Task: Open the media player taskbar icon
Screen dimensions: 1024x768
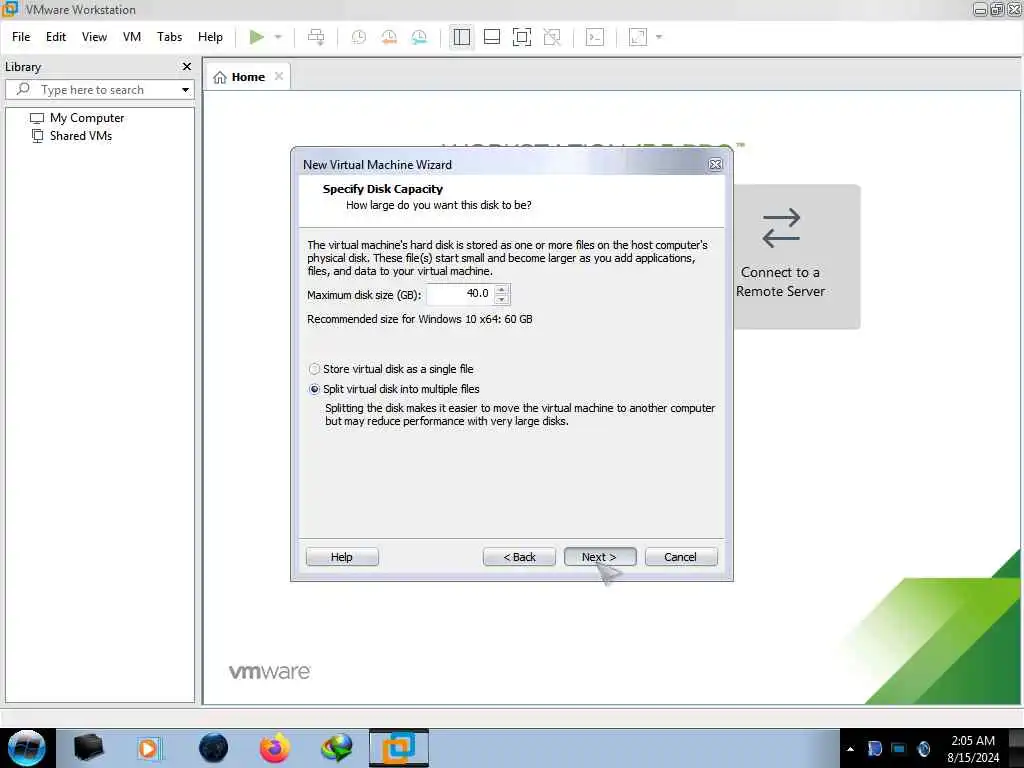Action: pos(148,748)
